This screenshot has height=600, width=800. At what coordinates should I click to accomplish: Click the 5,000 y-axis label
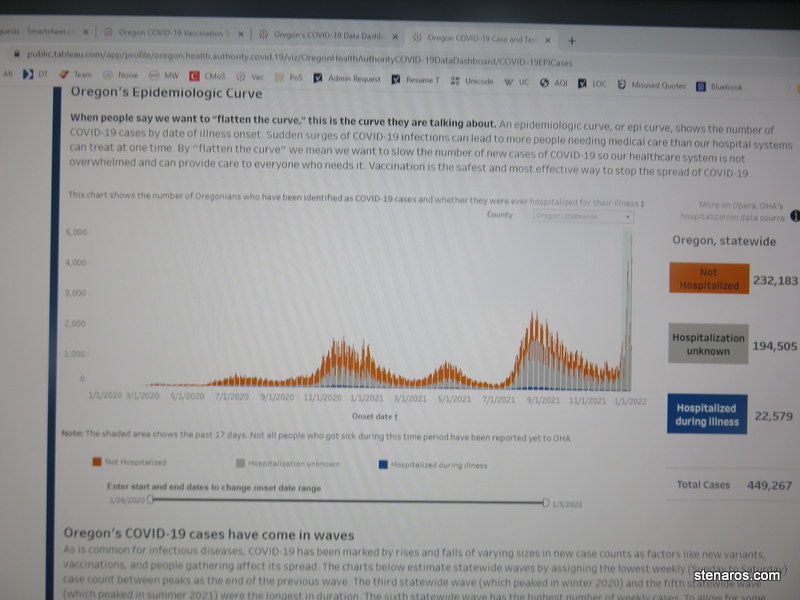(x=77, y=232)
